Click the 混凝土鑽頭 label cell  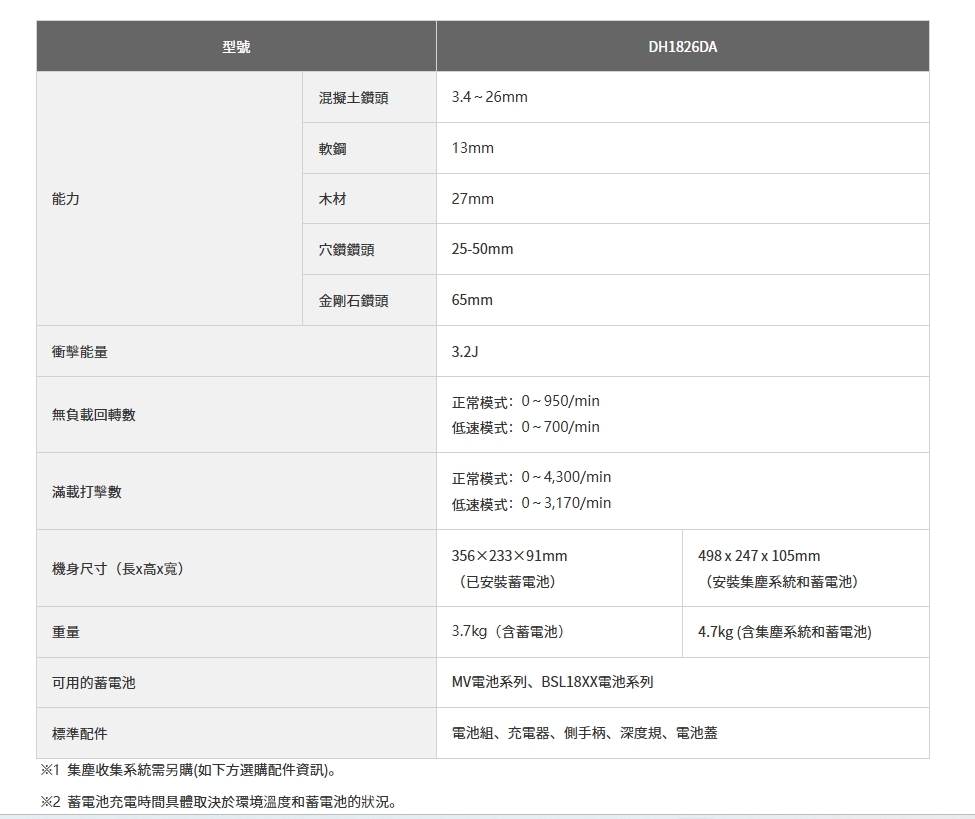[353, 97]
